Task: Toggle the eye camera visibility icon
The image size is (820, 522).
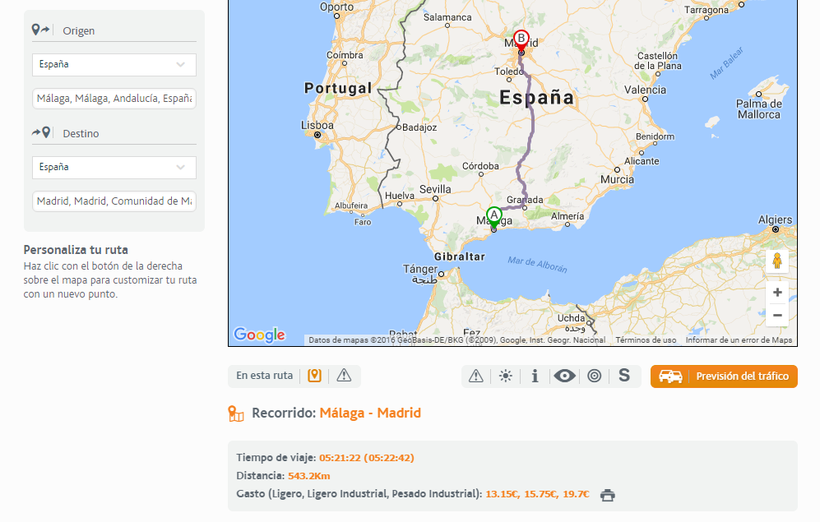Action: coord(565,376)
